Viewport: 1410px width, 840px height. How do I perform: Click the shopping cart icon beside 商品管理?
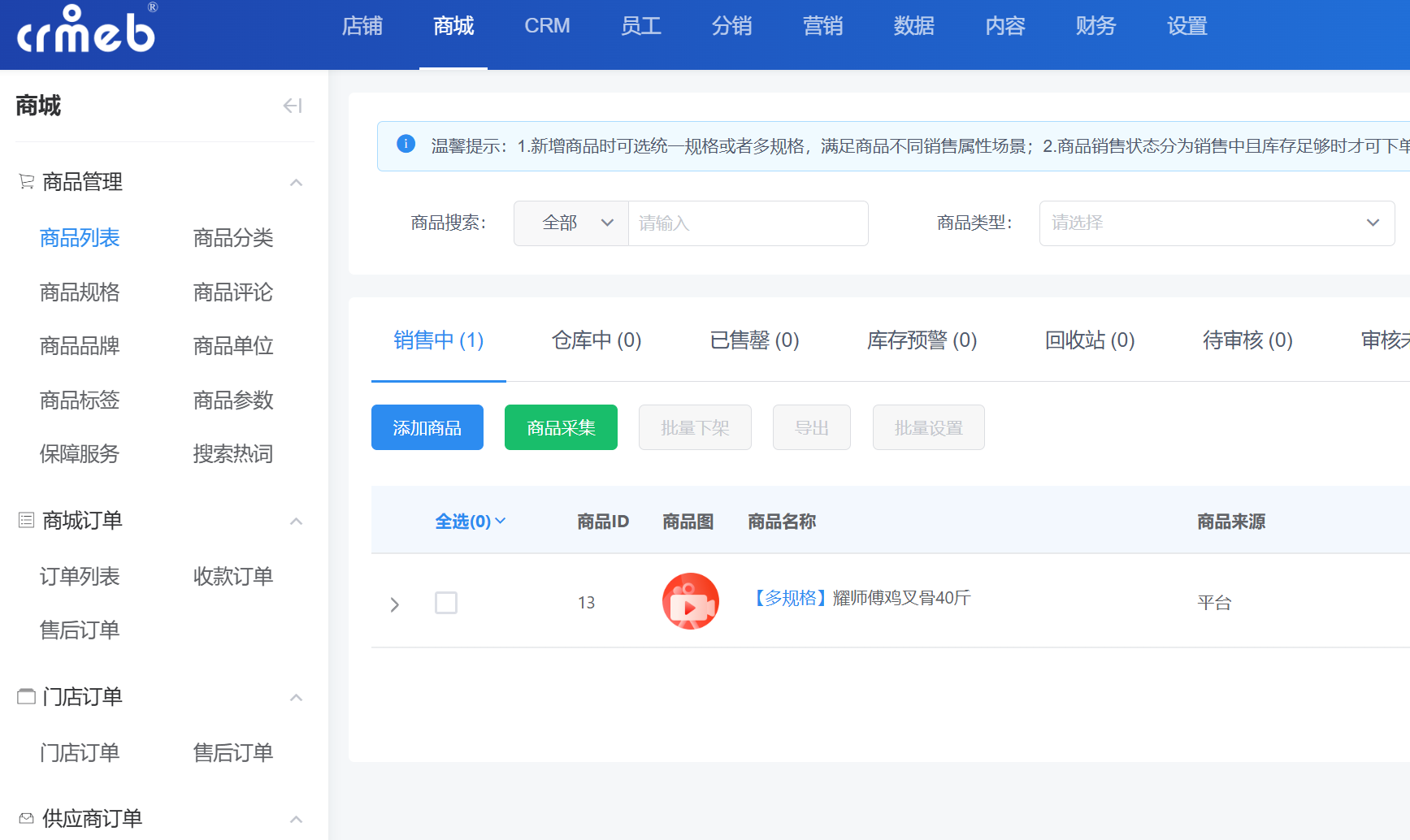(x=26, y=182)
